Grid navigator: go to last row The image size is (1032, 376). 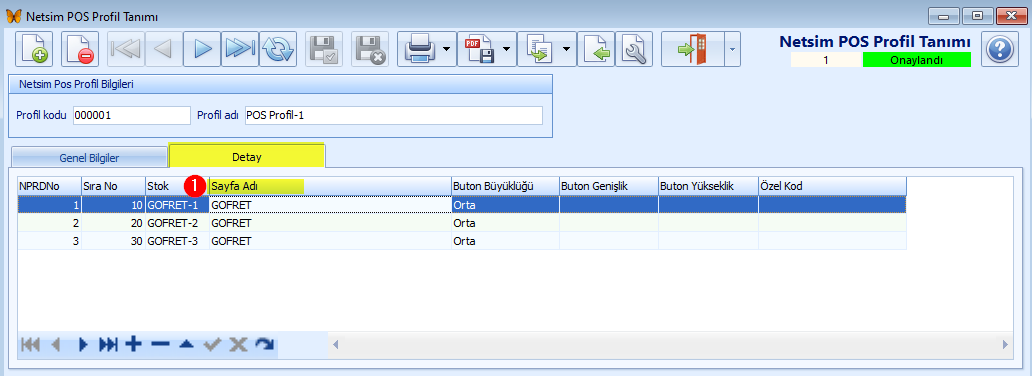pos(108,344)
